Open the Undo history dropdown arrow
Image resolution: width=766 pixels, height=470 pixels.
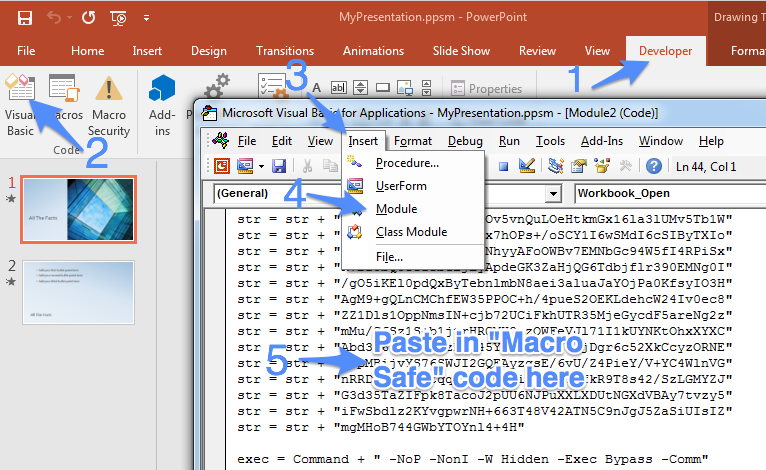(69, 18)
